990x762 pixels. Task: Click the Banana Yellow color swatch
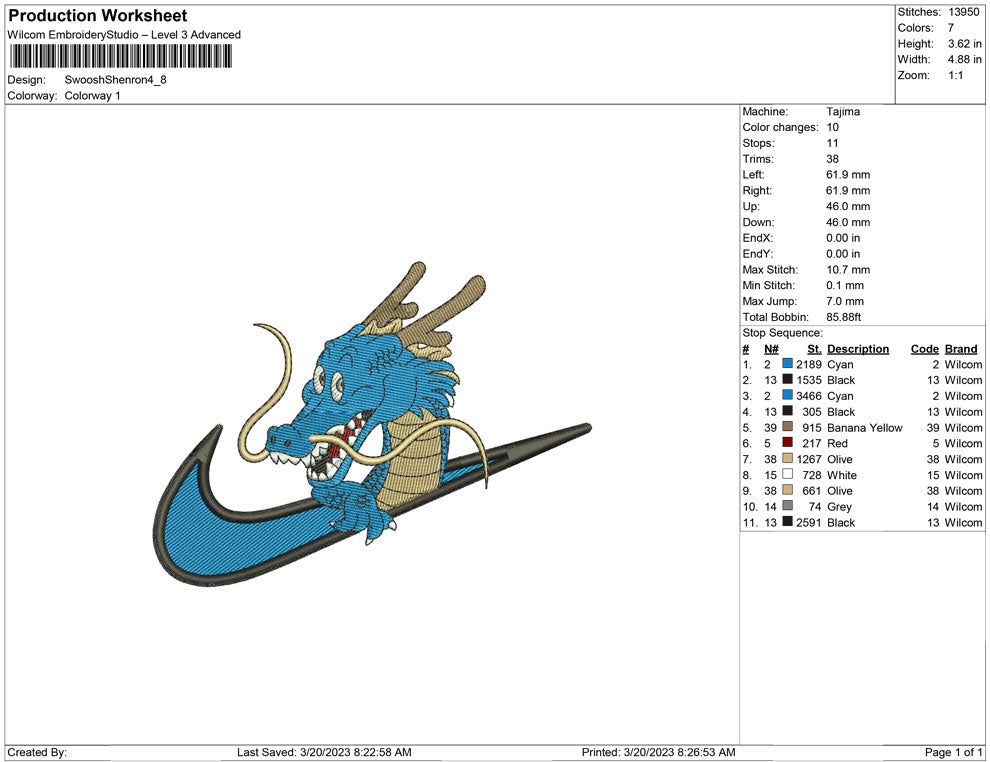[787, 427]
